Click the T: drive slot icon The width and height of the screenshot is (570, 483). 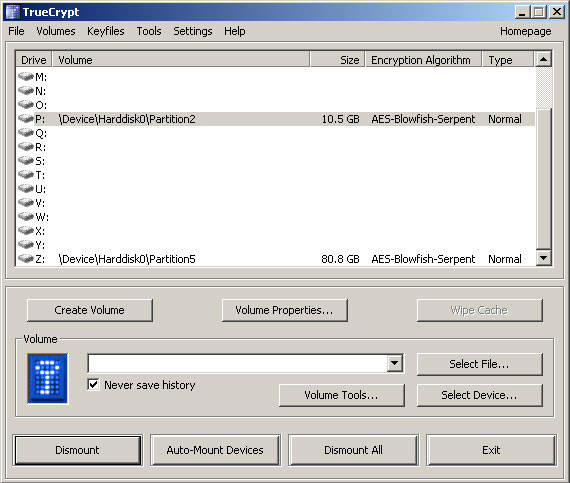[26, 174]
